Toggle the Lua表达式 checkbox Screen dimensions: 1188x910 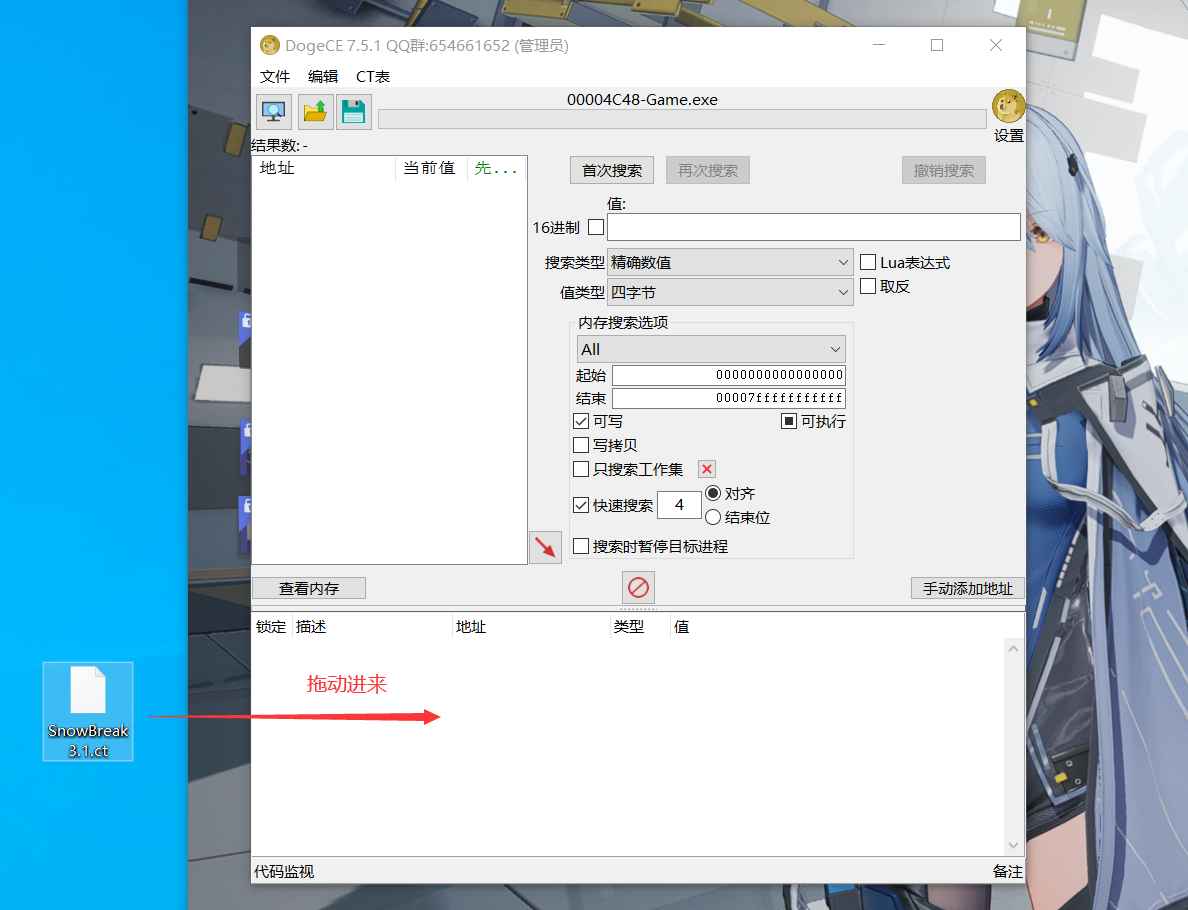(x=868, y=262)
